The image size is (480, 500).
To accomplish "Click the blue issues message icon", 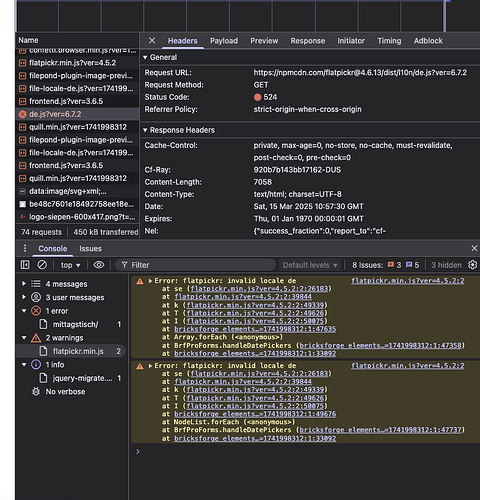I will click(x=409, y=265).
